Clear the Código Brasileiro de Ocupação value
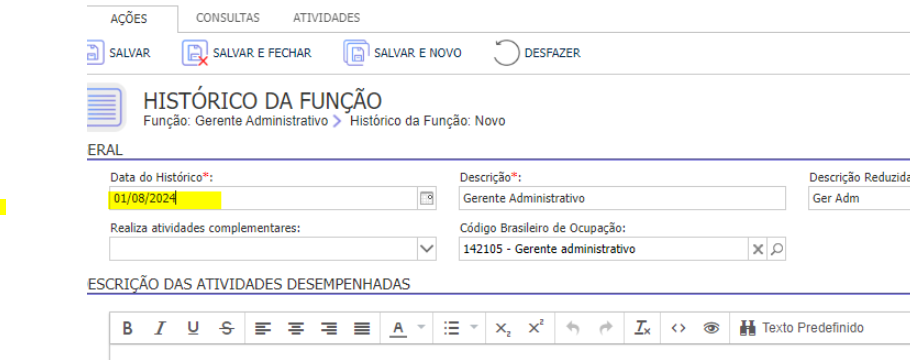The height and width of the screenshot is (360, 910). click(757, 250)
